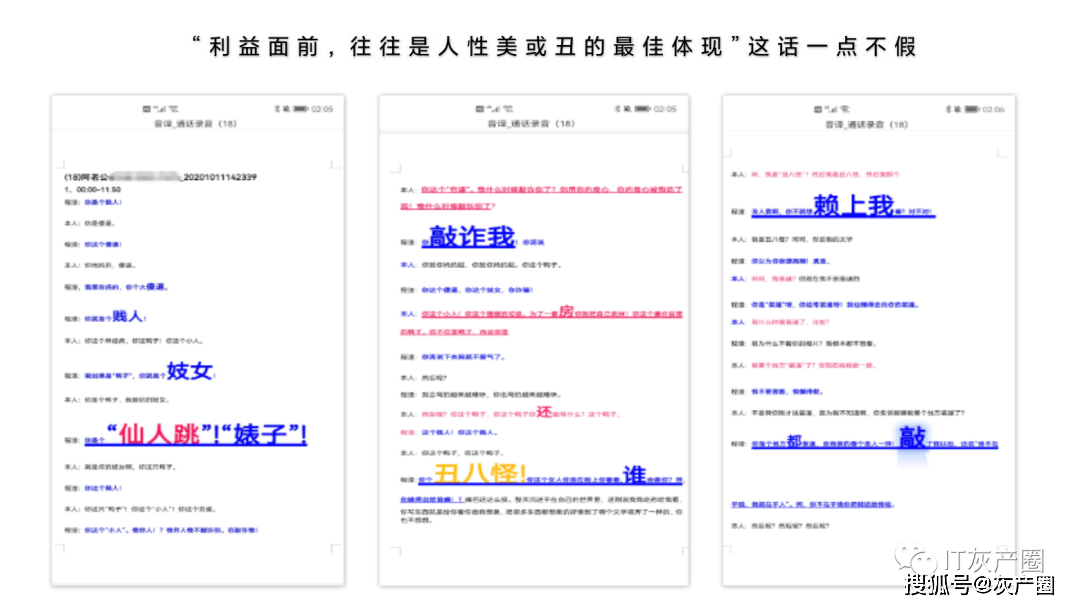Click the large orange phrase 丑八怪!
This screenshot has height=608, width=1080.
[480, 474]
